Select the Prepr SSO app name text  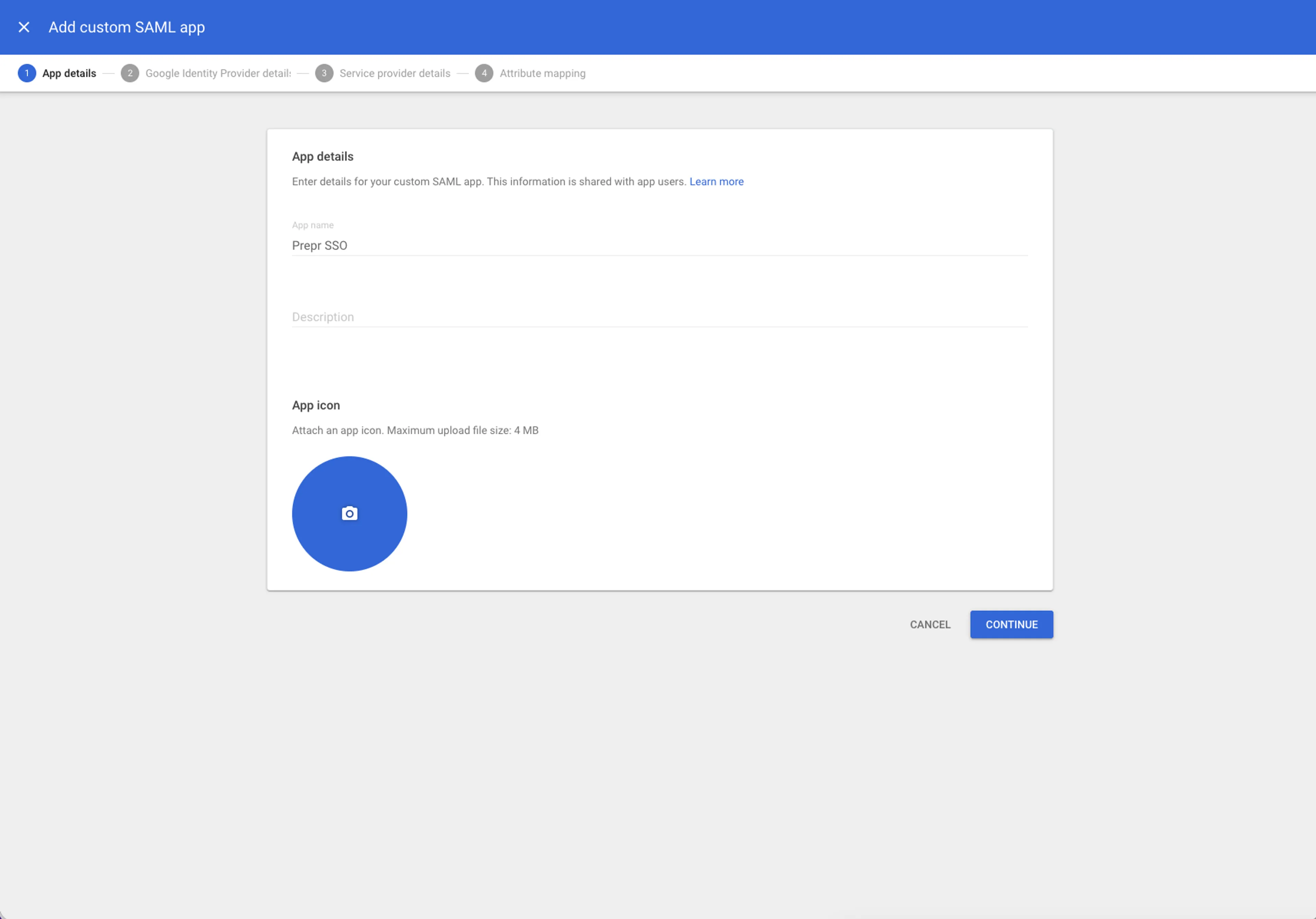pos(319,245)
